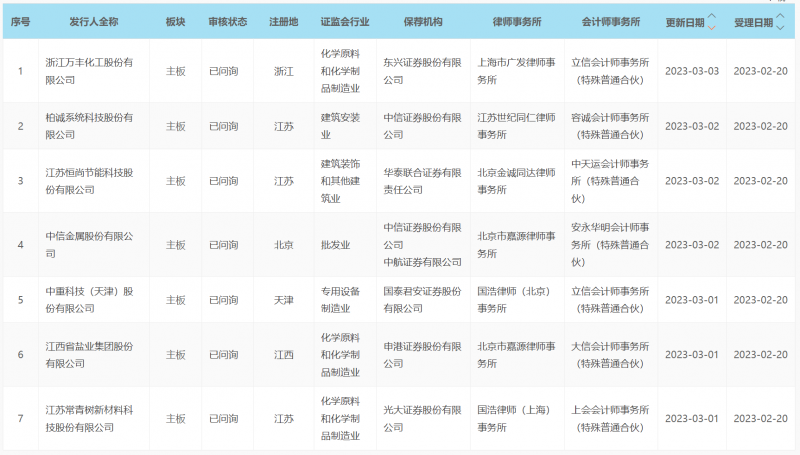Open 江苏恒尚节能科技股份有限公司 issuer entry

click(x=90, y=181)
